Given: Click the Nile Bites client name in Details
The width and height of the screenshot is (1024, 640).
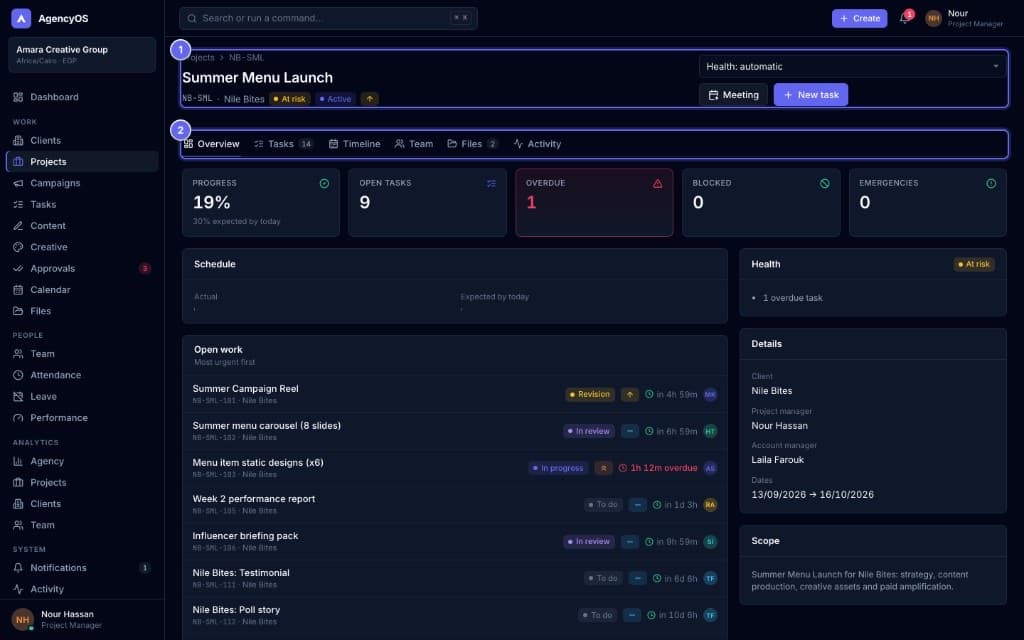Looking at the screenshot, I should [772, 391].
